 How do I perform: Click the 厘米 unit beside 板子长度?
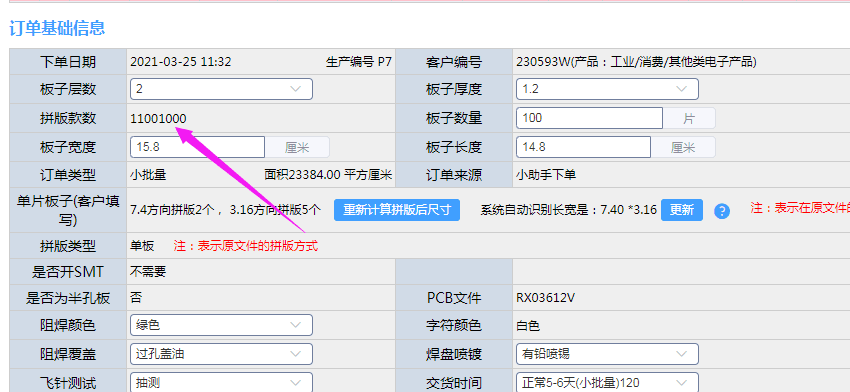pos(682,147)
